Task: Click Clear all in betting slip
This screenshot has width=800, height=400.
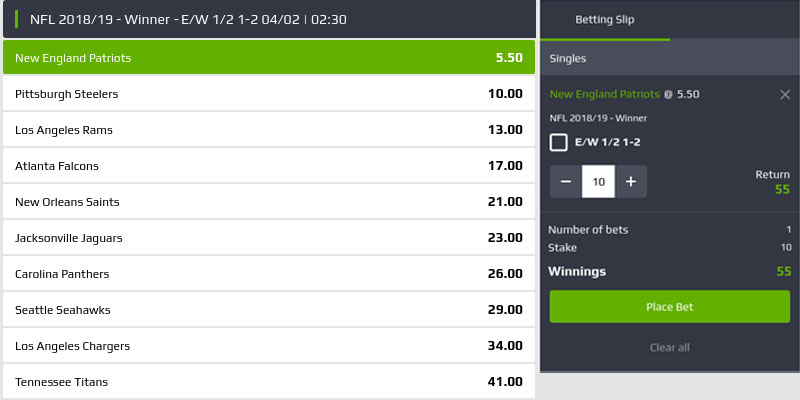Action: click(669, 347)
